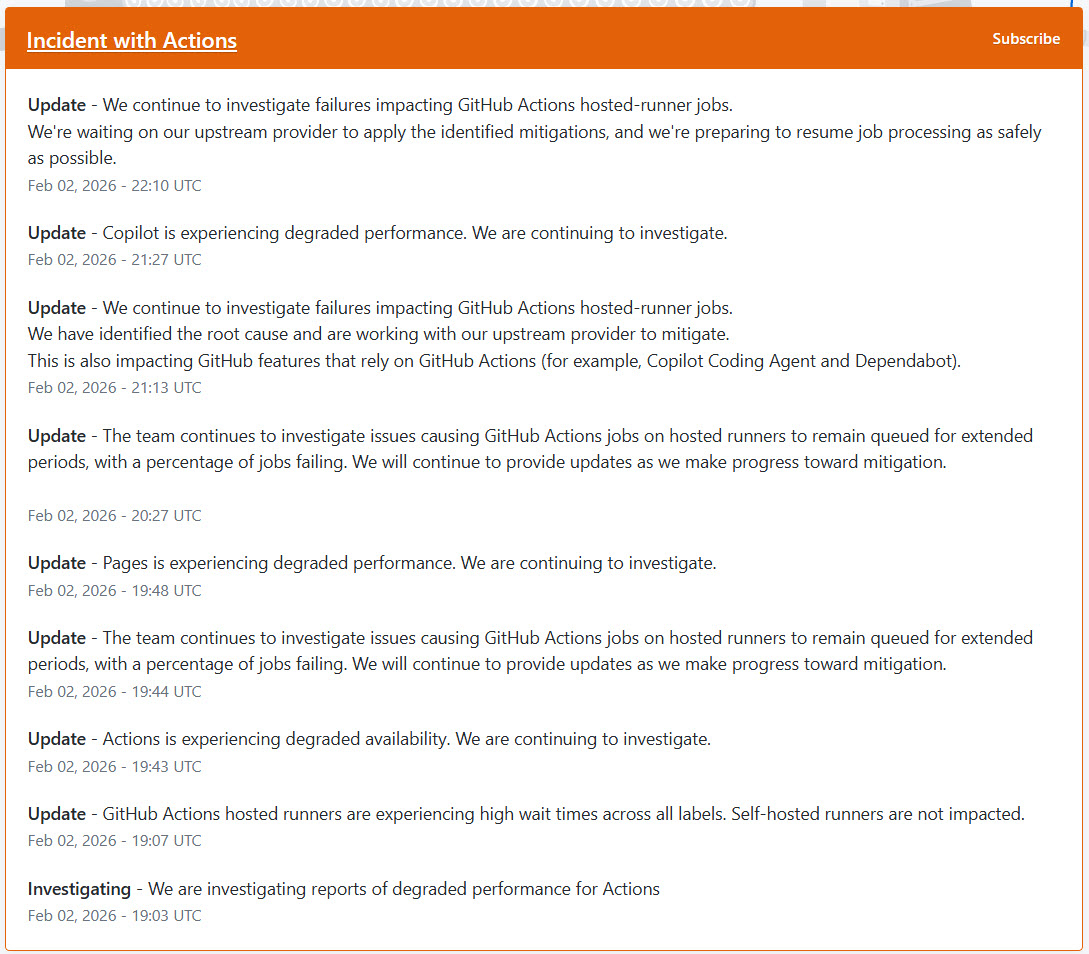
Task: Click the 19:48 UTC update timestamp
Action: click(114, 591)
